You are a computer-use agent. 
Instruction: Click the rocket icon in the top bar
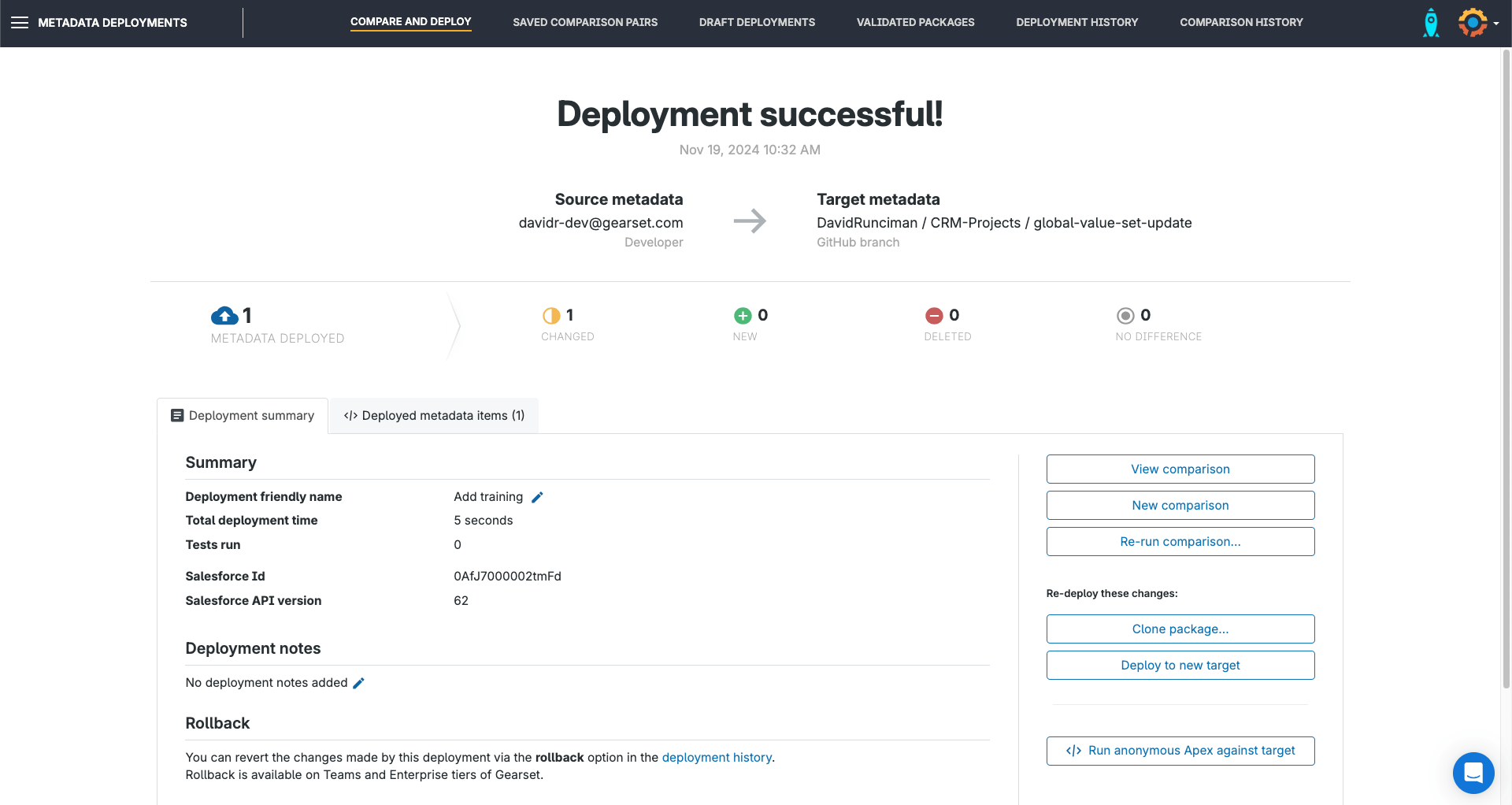(1431, 23)
